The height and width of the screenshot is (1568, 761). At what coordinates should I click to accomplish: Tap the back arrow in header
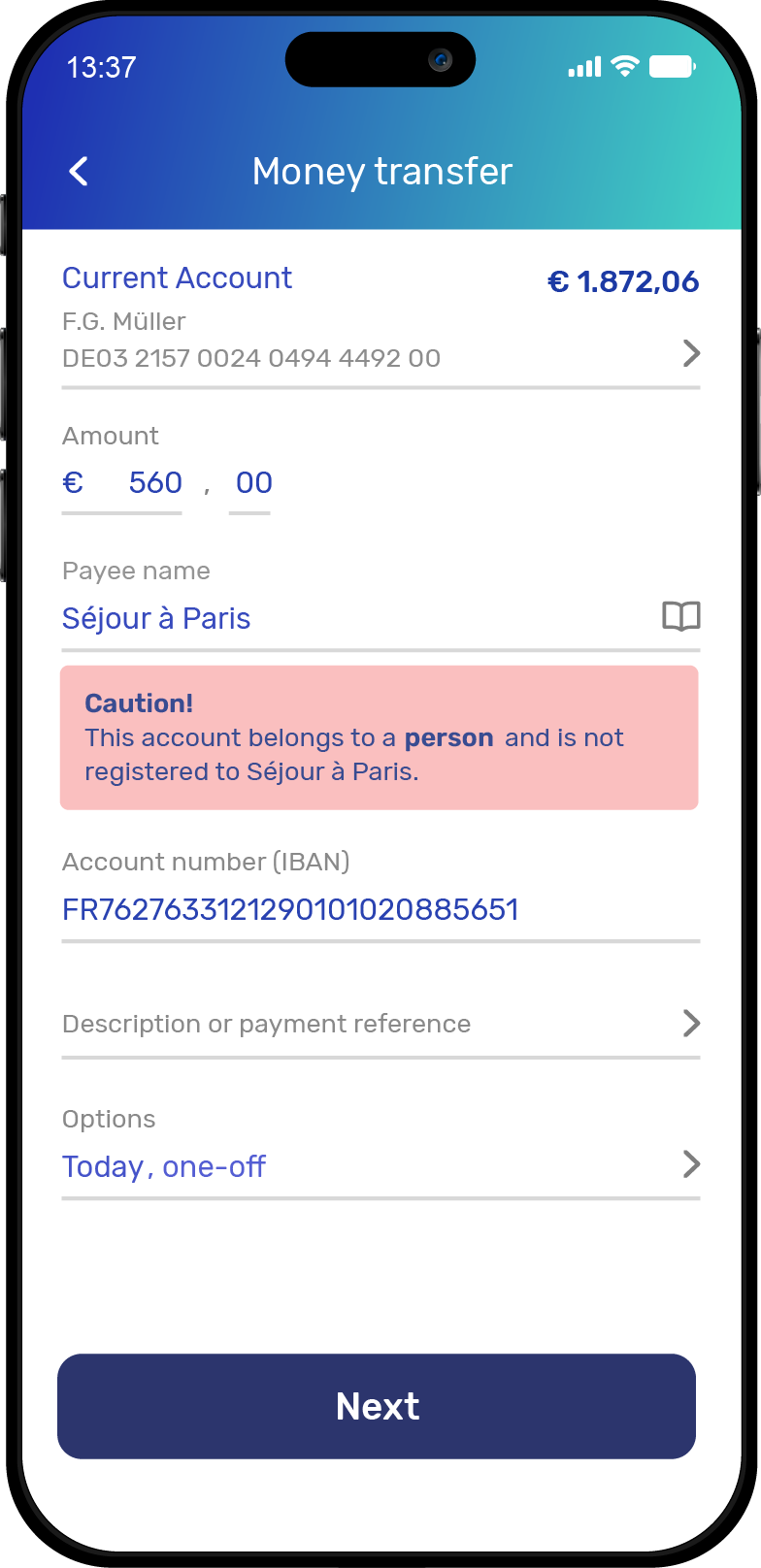point(79,172)
